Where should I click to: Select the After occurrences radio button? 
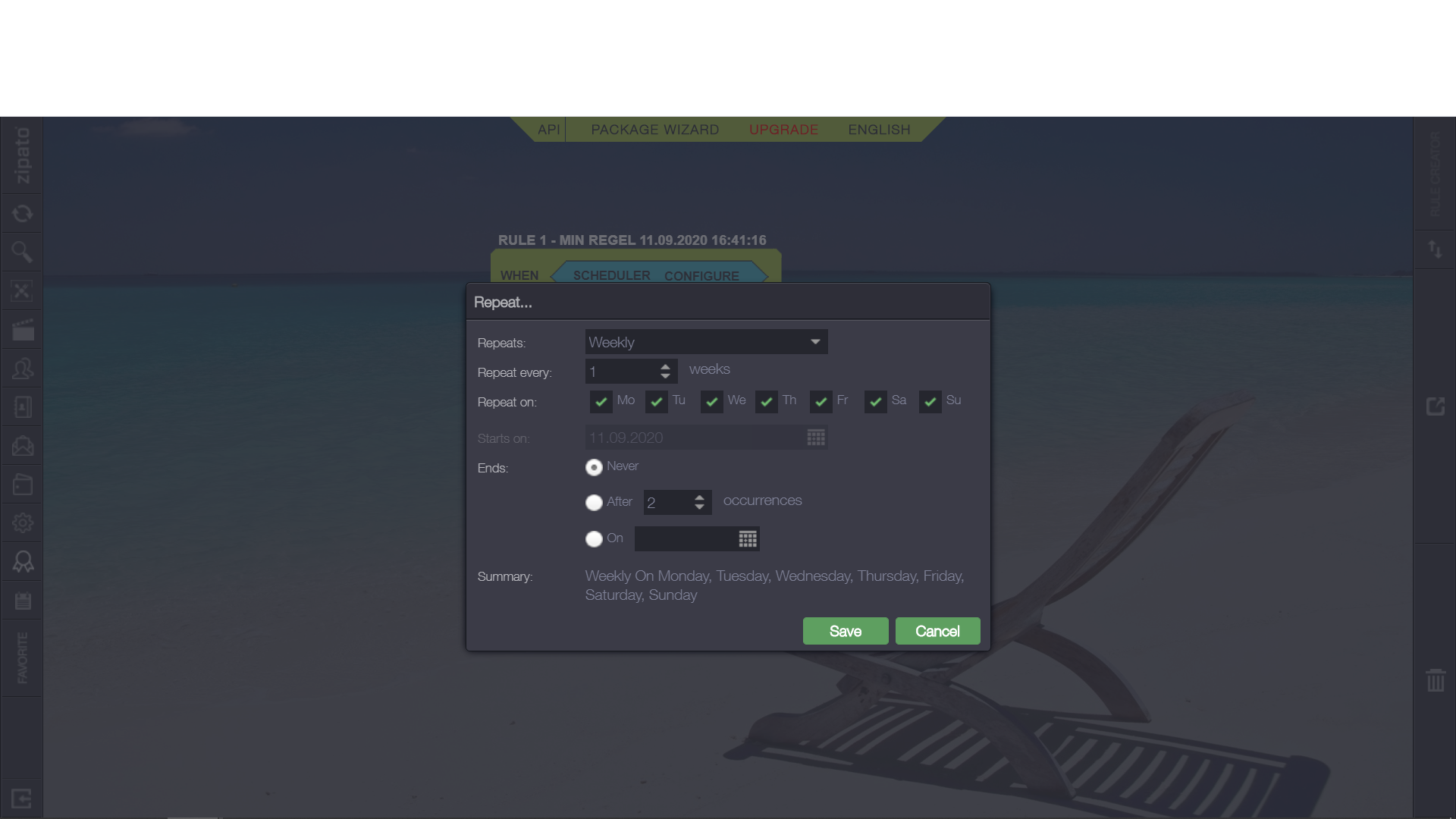pyautogui.click(x=594, y=503)
